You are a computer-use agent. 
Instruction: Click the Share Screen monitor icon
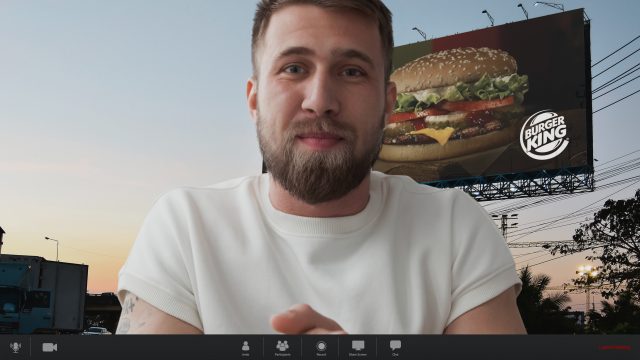pos(358,346)
